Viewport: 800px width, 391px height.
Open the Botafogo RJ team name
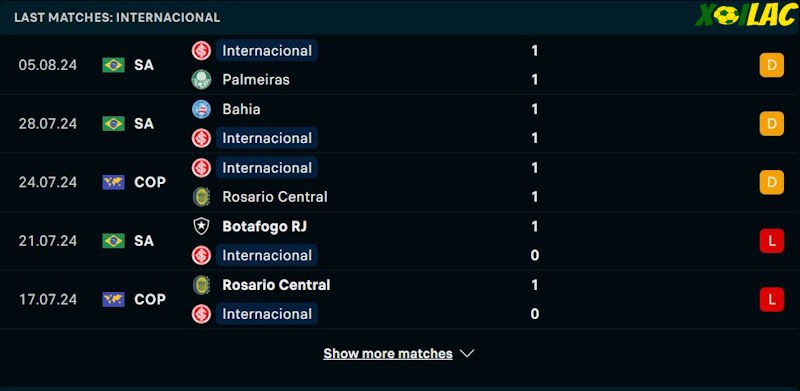(265, 226)
